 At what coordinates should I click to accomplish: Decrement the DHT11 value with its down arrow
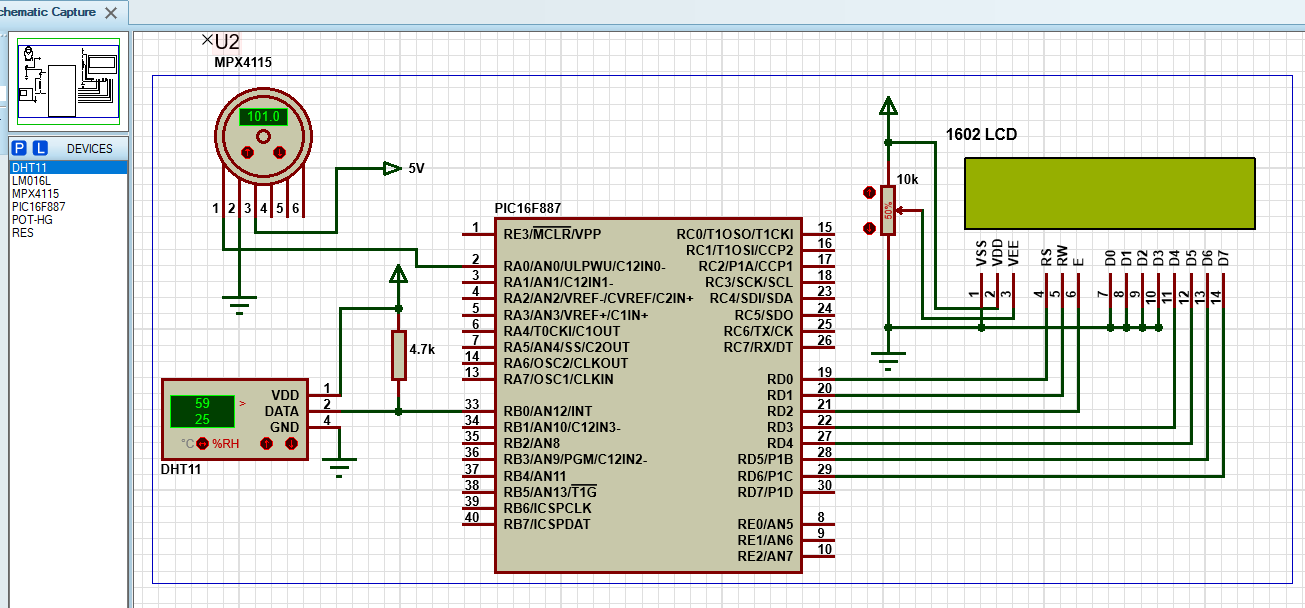click(291, 443)
